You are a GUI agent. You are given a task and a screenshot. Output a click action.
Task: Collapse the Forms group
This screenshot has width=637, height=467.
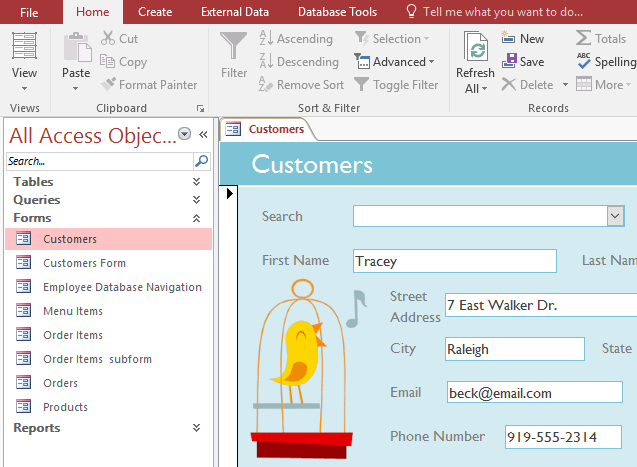click(x=196, y=218)
